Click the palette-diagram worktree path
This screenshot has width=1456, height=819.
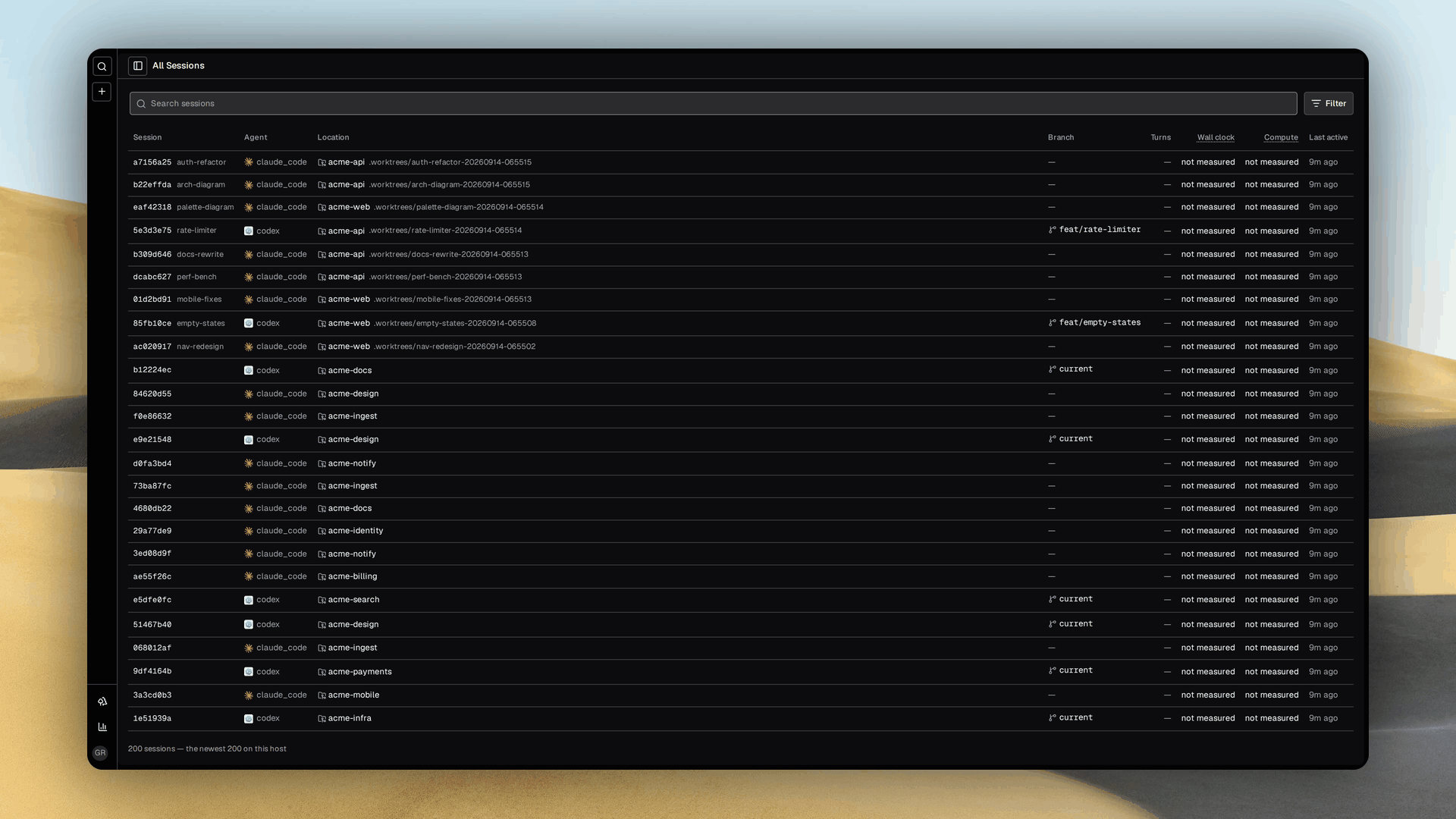[459, 207]
